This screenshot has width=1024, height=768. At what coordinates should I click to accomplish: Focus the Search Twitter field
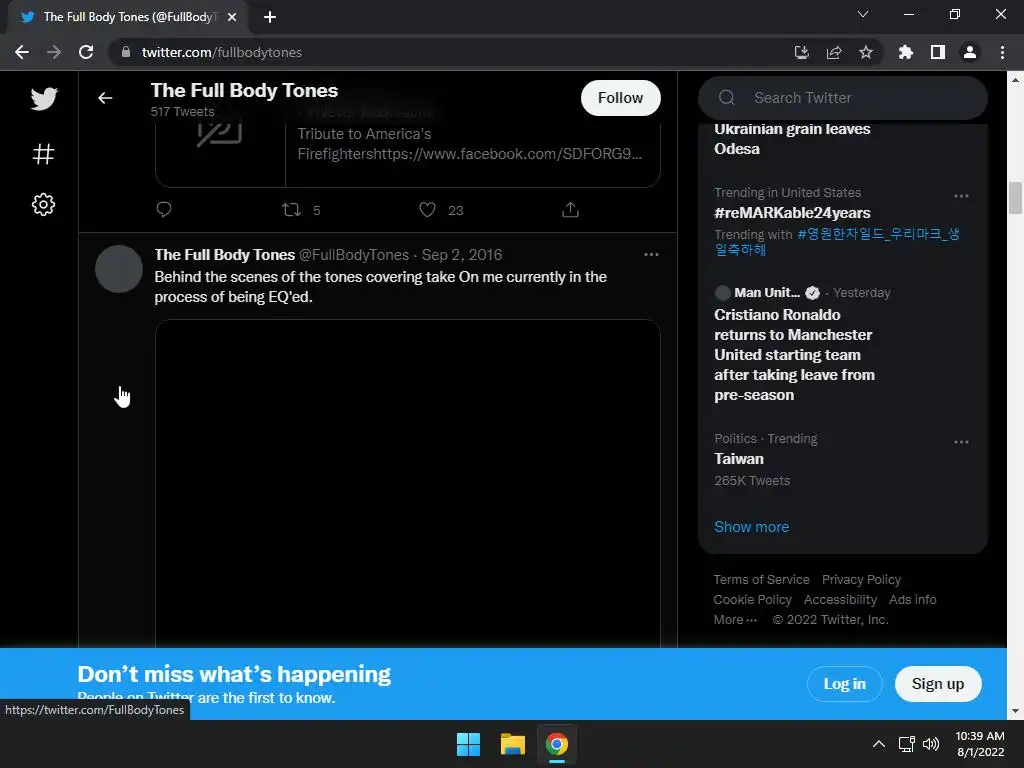(x=842, y=98)
